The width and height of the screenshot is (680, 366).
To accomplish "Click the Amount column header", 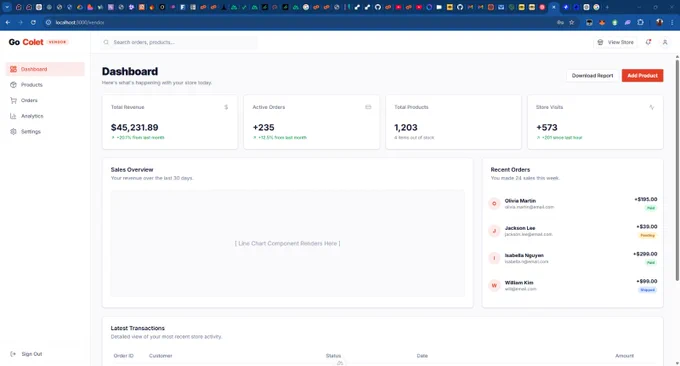I will tap(624, 356).
